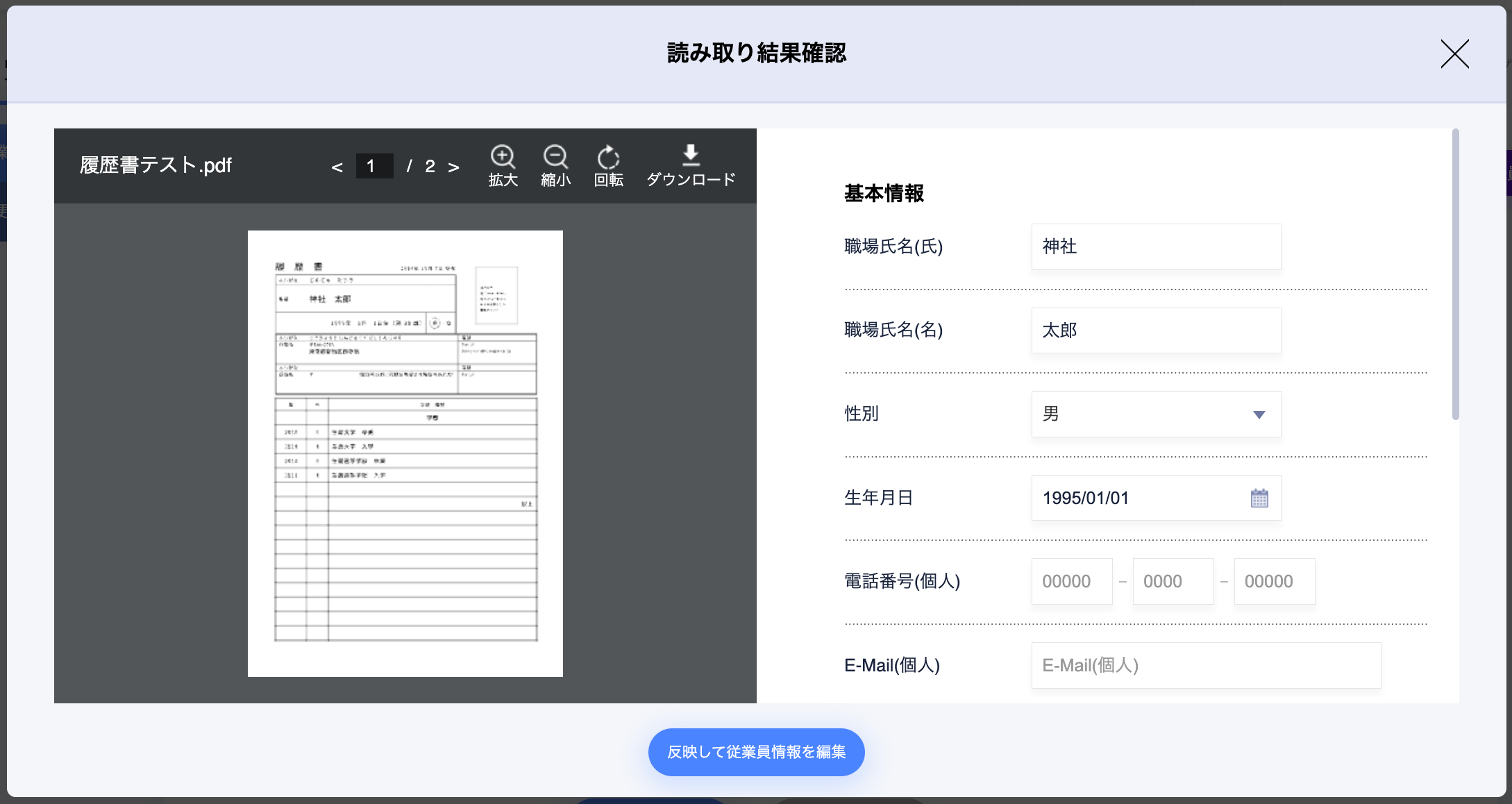The height and width of the screenshot is (804, 1512).
Task: Click the page number input box
Action: tap(374, 166)
